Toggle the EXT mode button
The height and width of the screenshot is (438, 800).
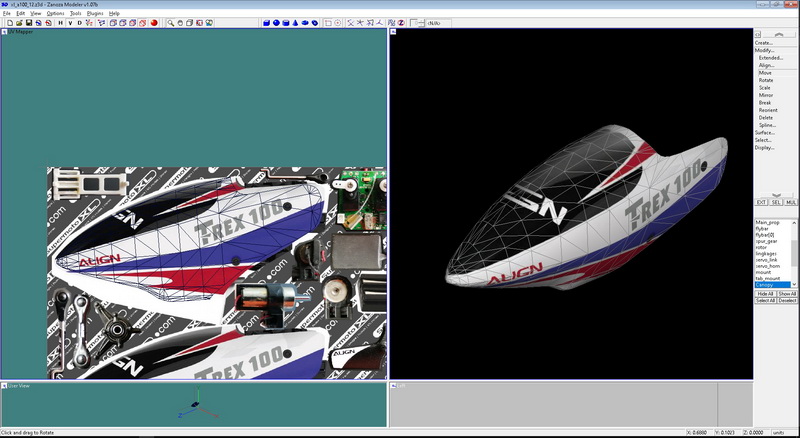[760, 202]
